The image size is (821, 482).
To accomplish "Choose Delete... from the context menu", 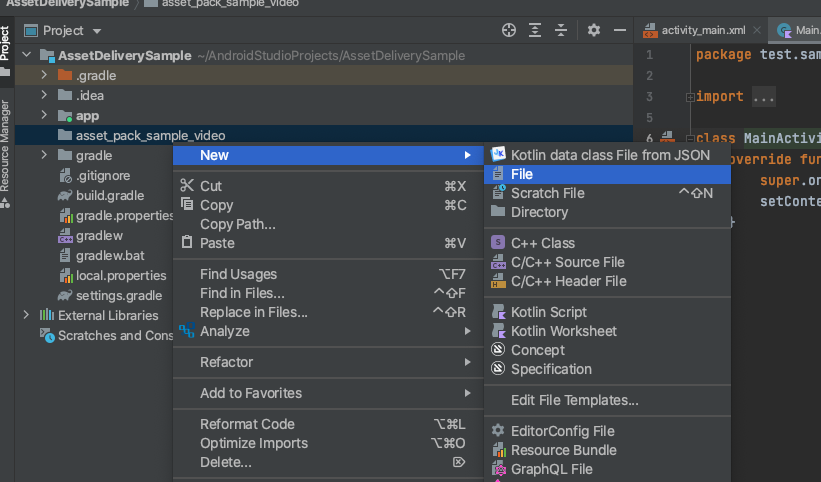I will click(328, 462).
